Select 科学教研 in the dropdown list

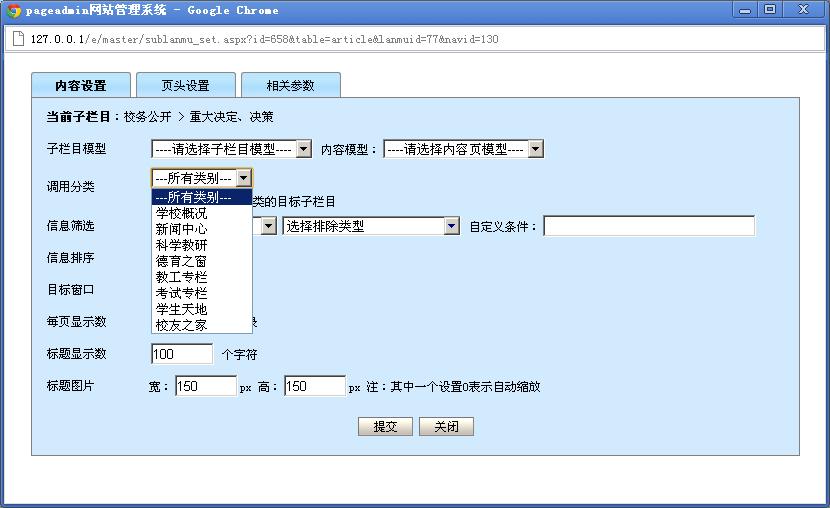182,245
